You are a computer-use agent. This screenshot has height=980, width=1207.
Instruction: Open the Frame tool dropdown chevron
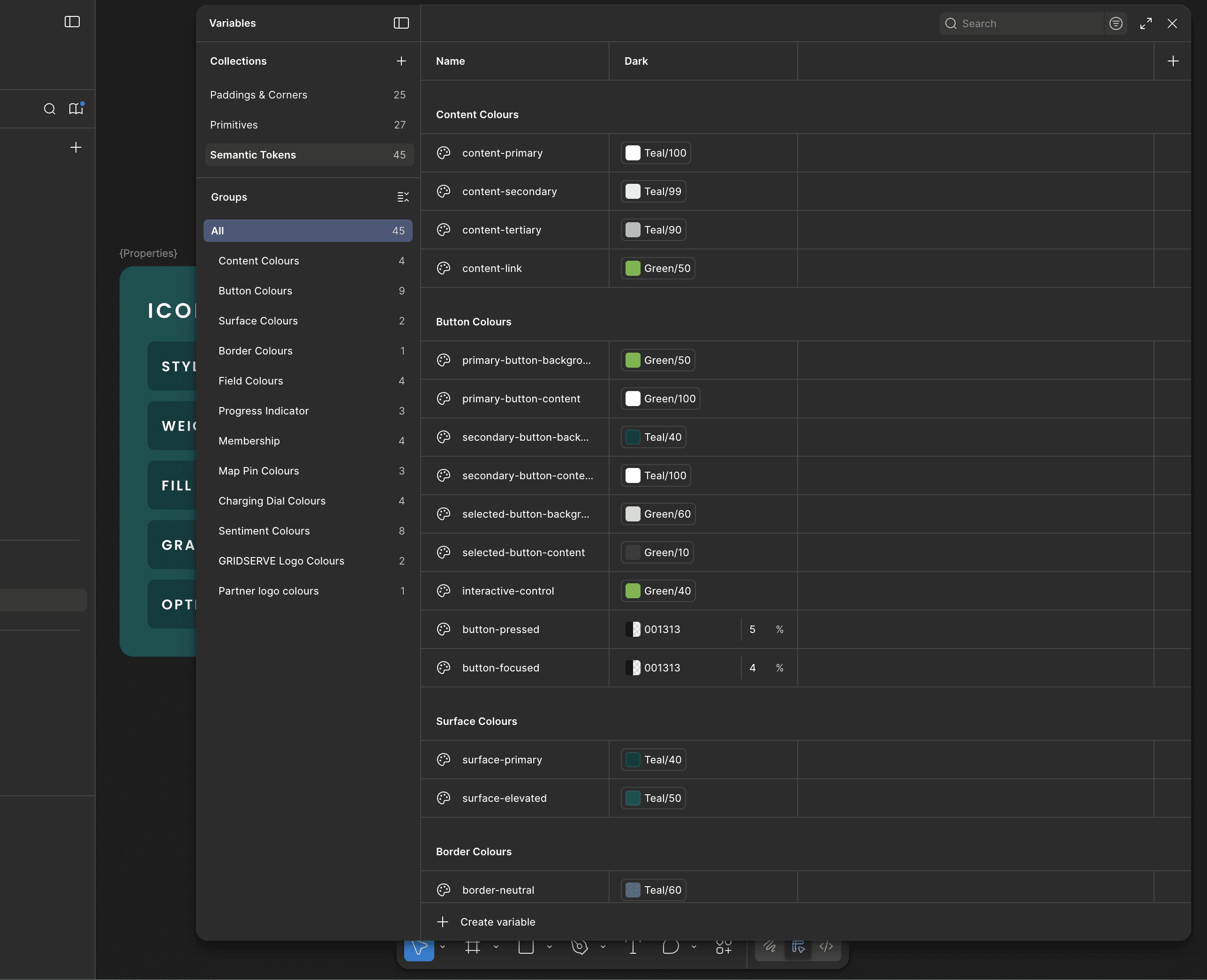(x=496, y=947)
